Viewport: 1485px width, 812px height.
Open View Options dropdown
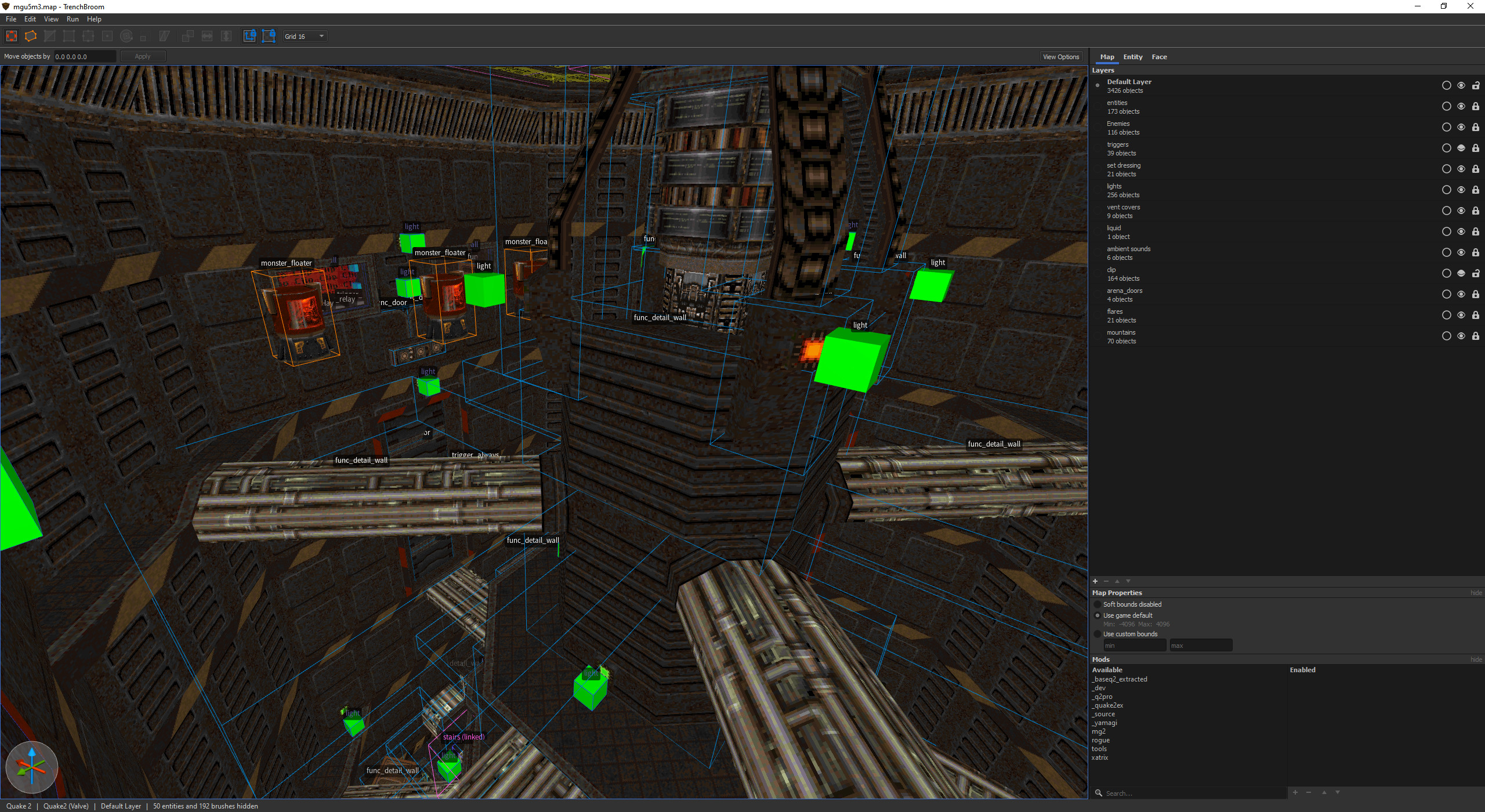point(1061,57)
